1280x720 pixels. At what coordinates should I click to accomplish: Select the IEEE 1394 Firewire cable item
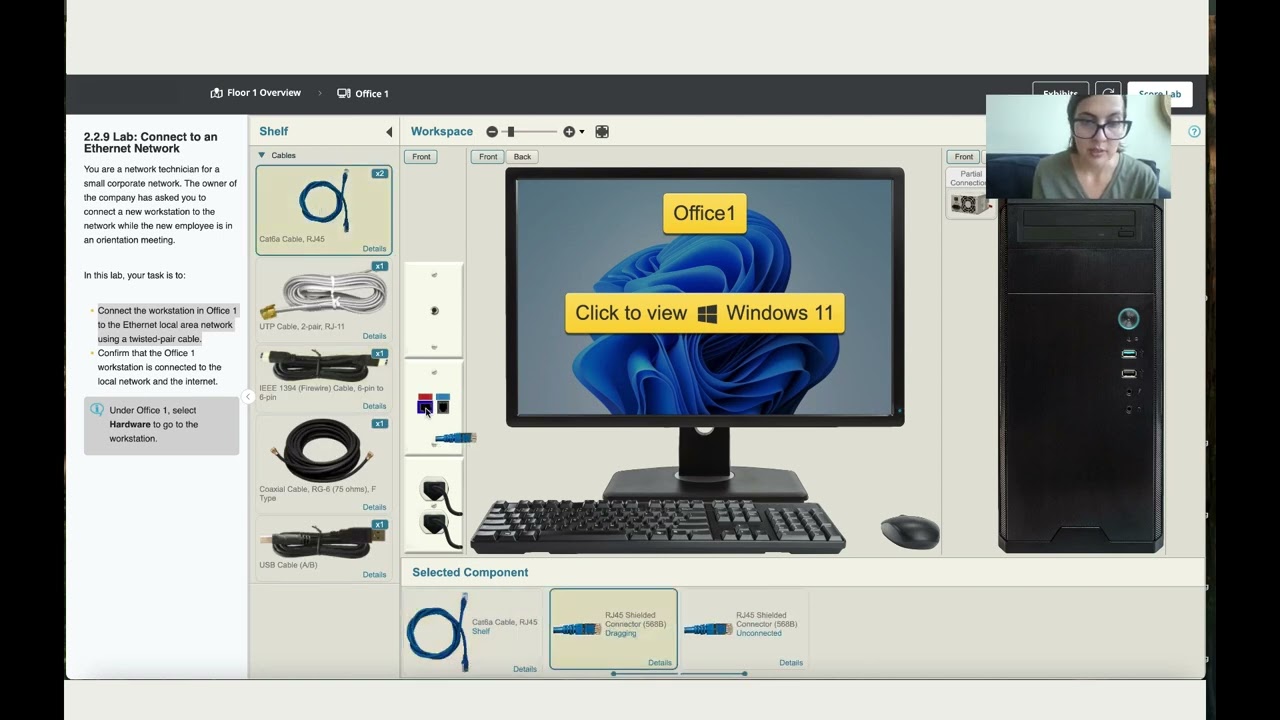[324, 380]
